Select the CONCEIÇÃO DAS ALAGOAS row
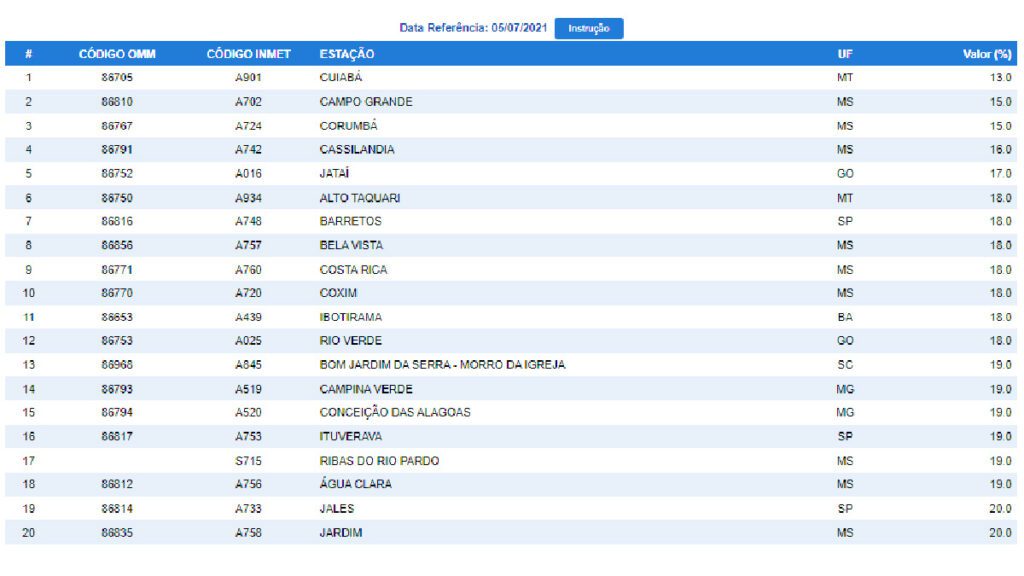The width and height of the screenshot is (1024, 576). 511,413
